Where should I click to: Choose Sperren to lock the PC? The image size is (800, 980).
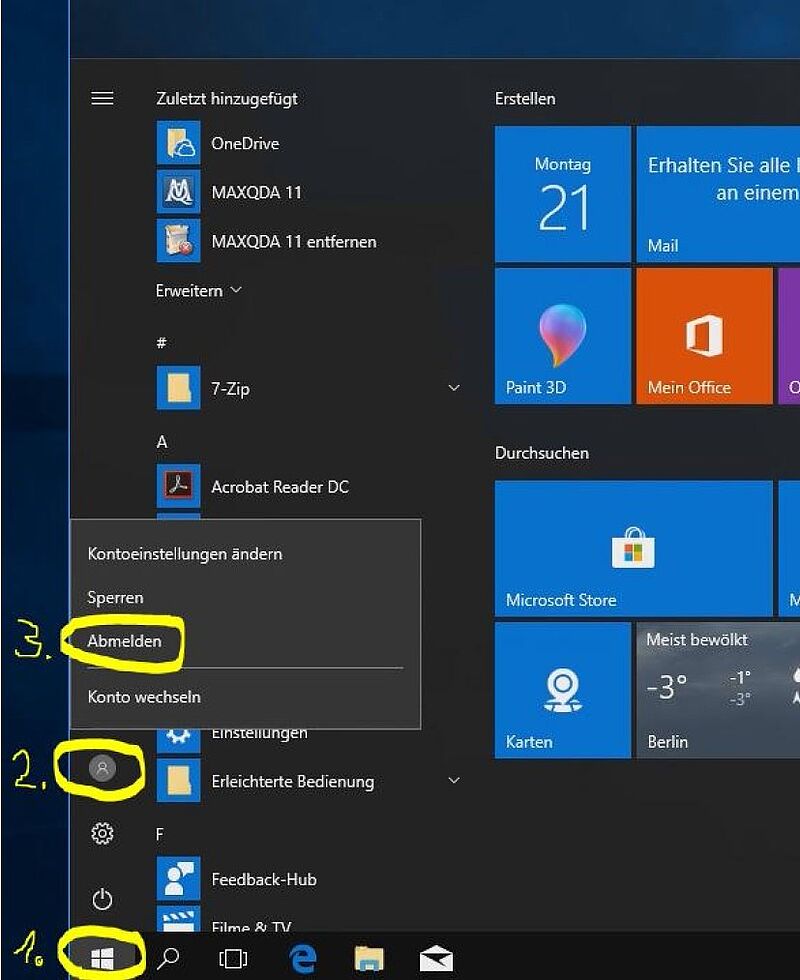[x=116, y=598]
